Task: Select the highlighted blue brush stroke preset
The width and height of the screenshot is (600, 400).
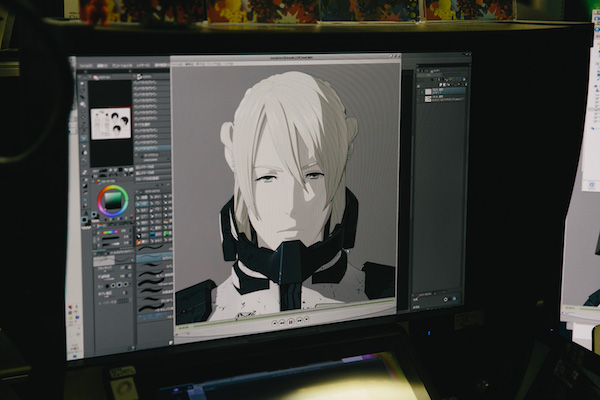Action: [x=154, y=258]
